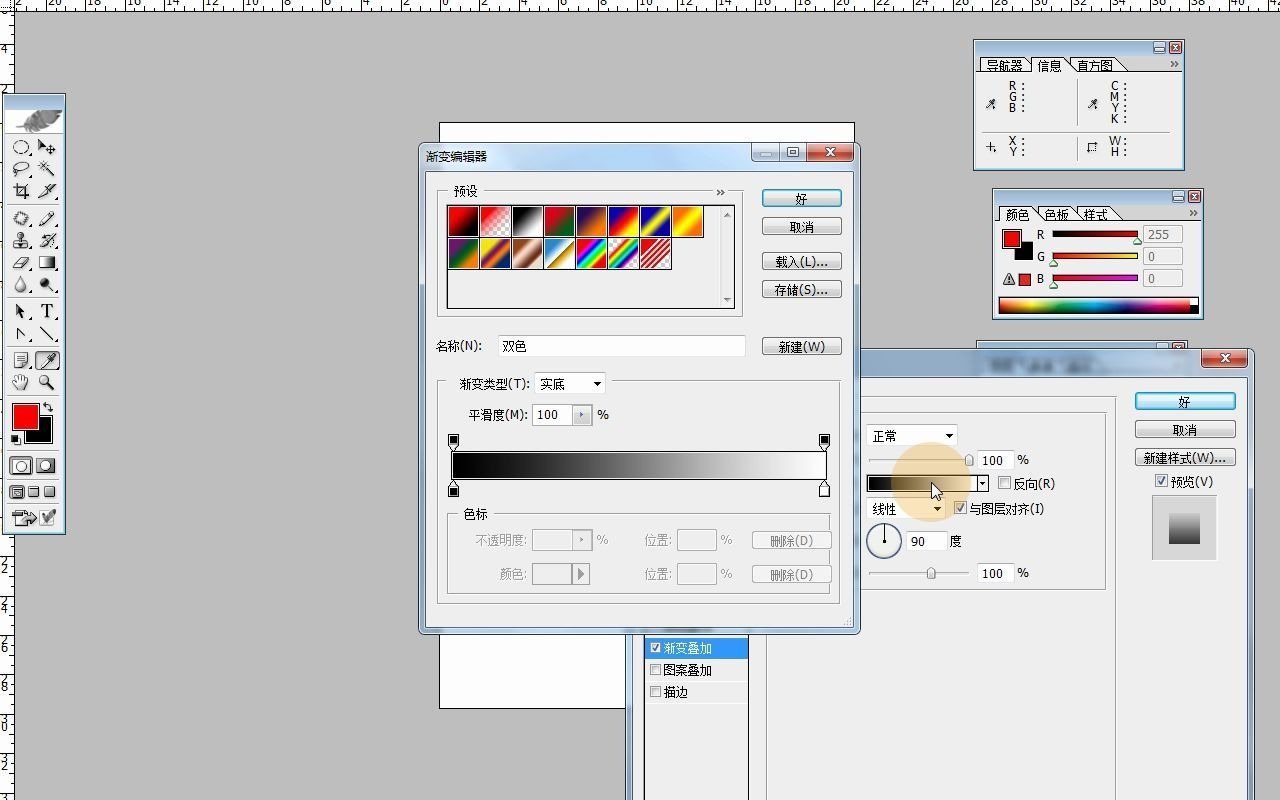Confirm gradient editor with 好 button
This screenshot has width=1280, height=800.
pos(801,199)
